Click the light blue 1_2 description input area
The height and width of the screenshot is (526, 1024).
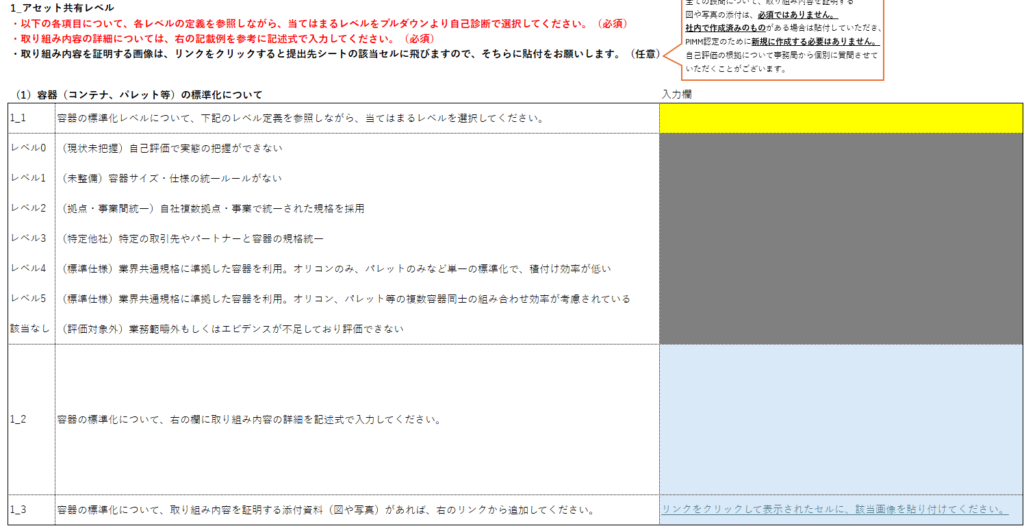840,418
